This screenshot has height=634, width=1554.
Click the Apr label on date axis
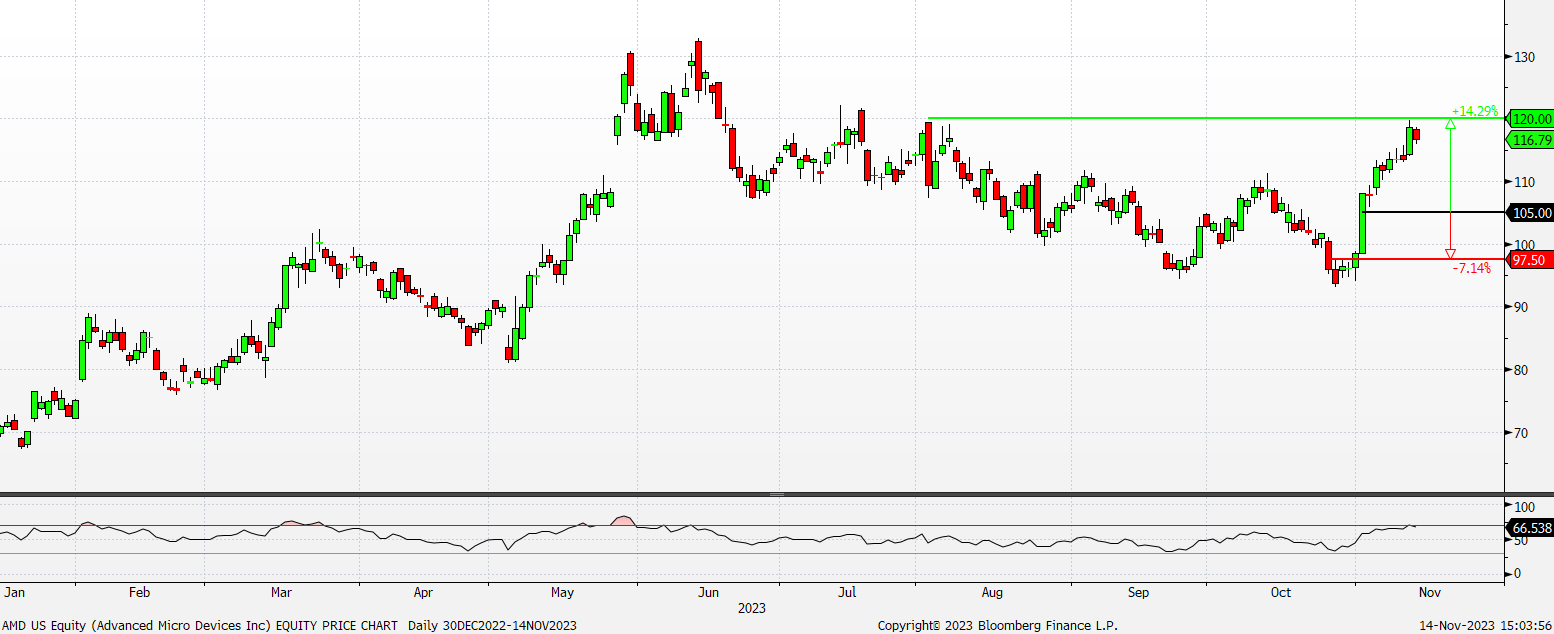point(422,593)
